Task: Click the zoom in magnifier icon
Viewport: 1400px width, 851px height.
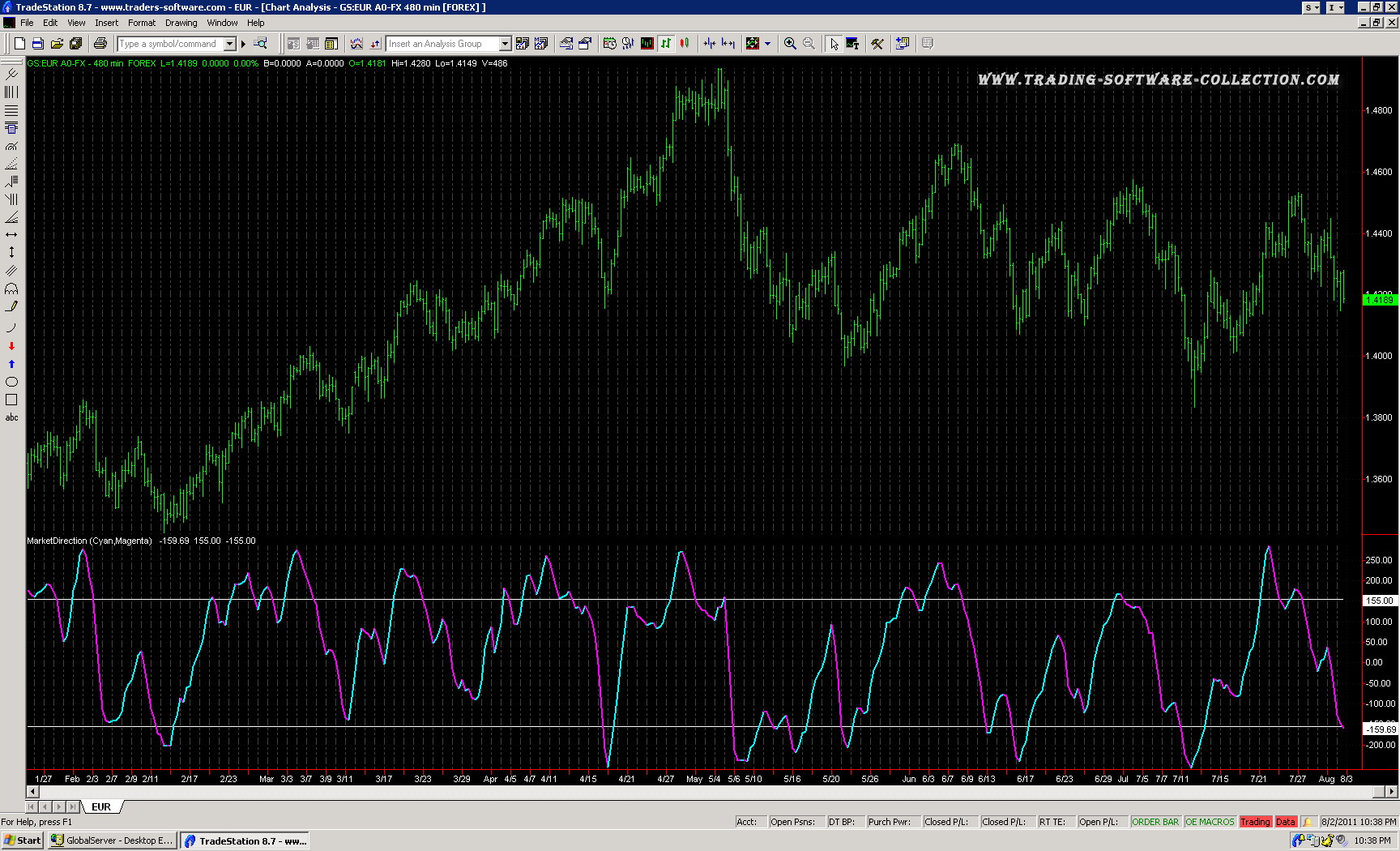Action: [x=790, y=44]
